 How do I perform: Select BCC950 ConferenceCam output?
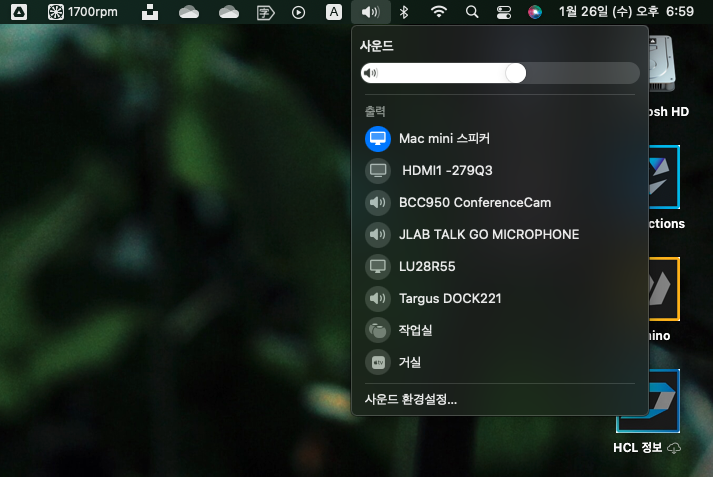[x=500, y=202]
